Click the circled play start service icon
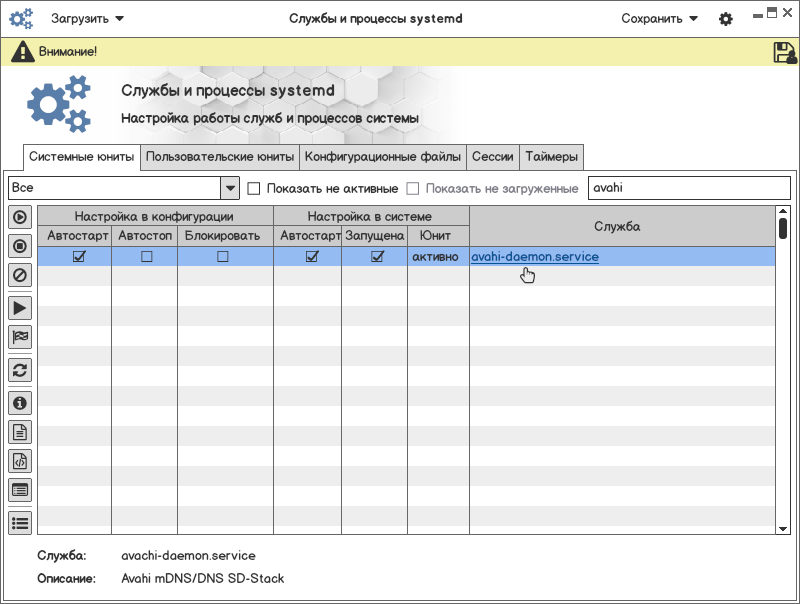Viewport: 800px width, 604px height. [19, 217]
